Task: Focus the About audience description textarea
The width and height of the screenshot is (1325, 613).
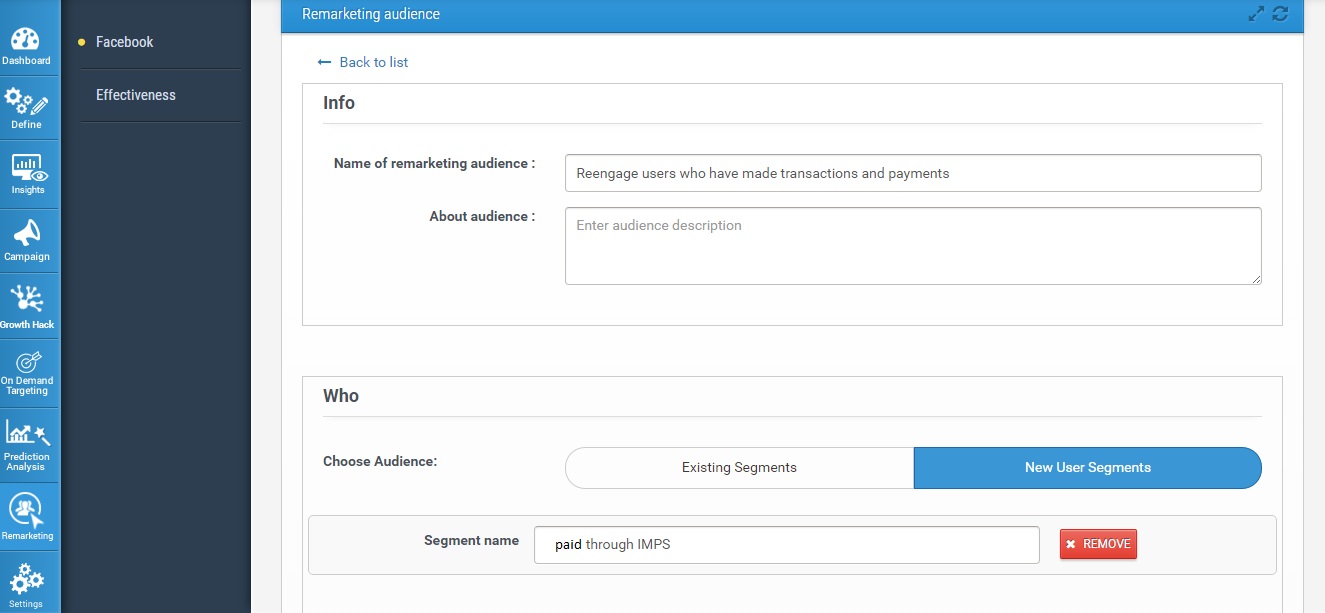Action: pos(912,246)
